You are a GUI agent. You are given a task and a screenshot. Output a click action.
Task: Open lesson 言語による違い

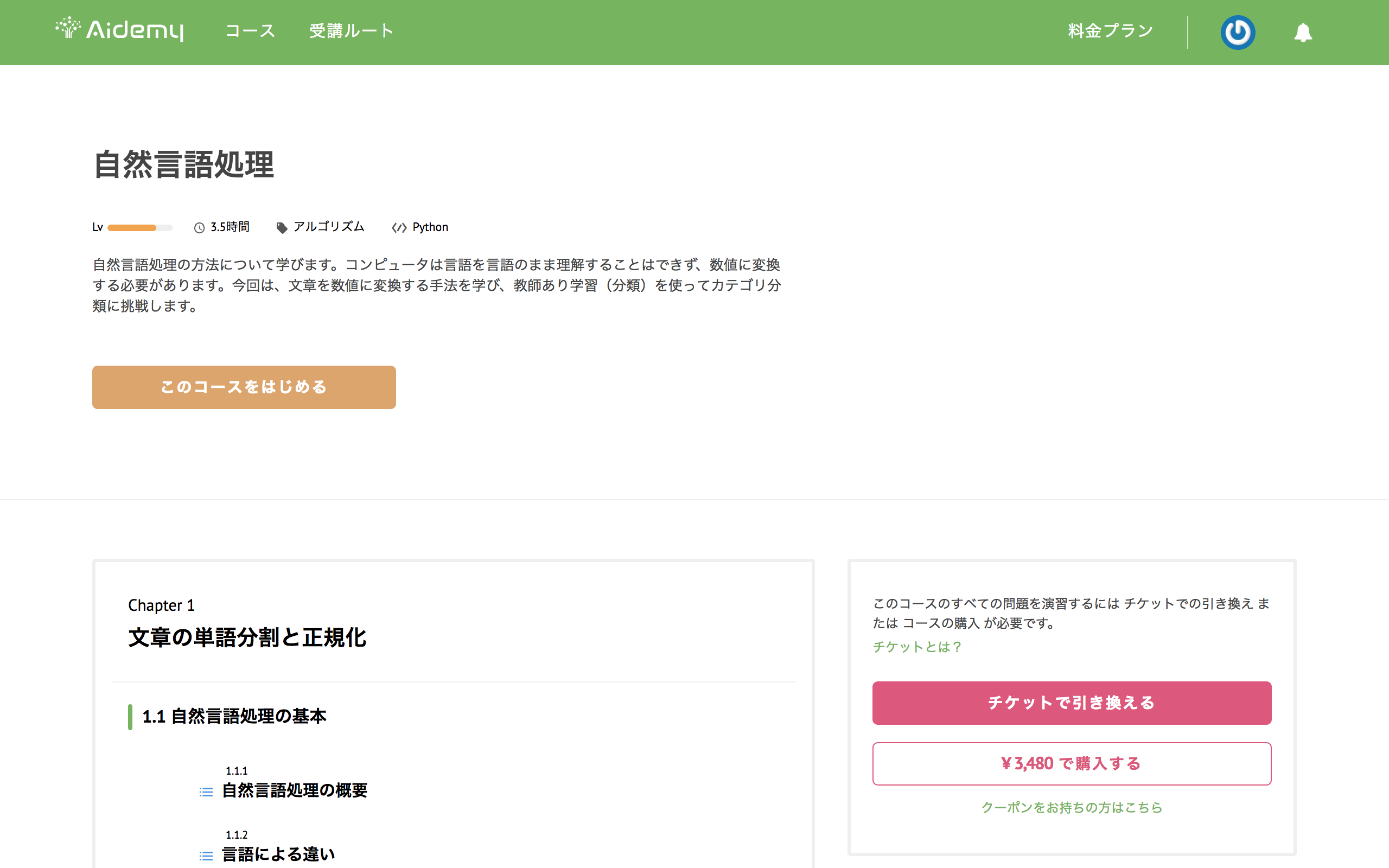(278, 854)
